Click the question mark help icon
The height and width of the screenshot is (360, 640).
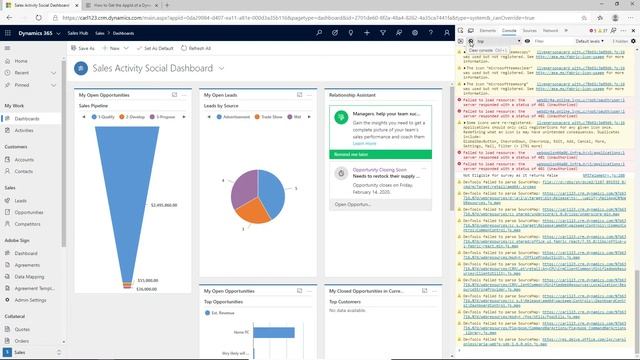click(x=431, y=33)
